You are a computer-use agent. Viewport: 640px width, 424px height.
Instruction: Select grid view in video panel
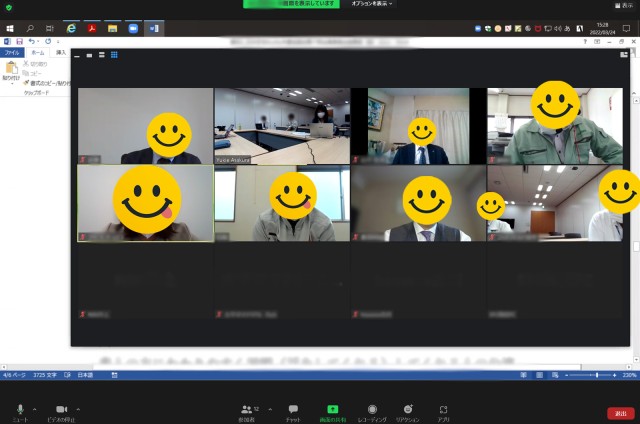(x=114, y=55)
